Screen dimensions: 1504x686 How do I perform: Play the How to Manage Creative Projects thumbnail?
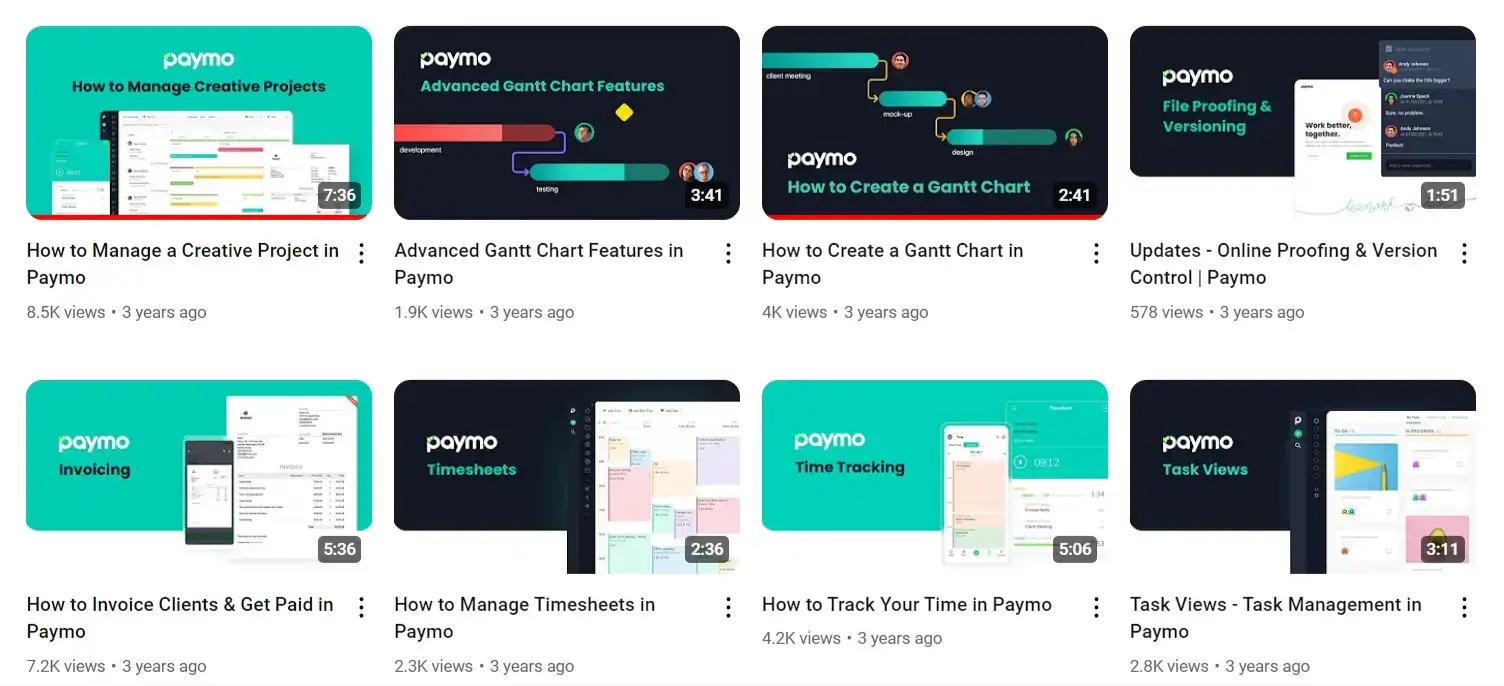(199, 122)
